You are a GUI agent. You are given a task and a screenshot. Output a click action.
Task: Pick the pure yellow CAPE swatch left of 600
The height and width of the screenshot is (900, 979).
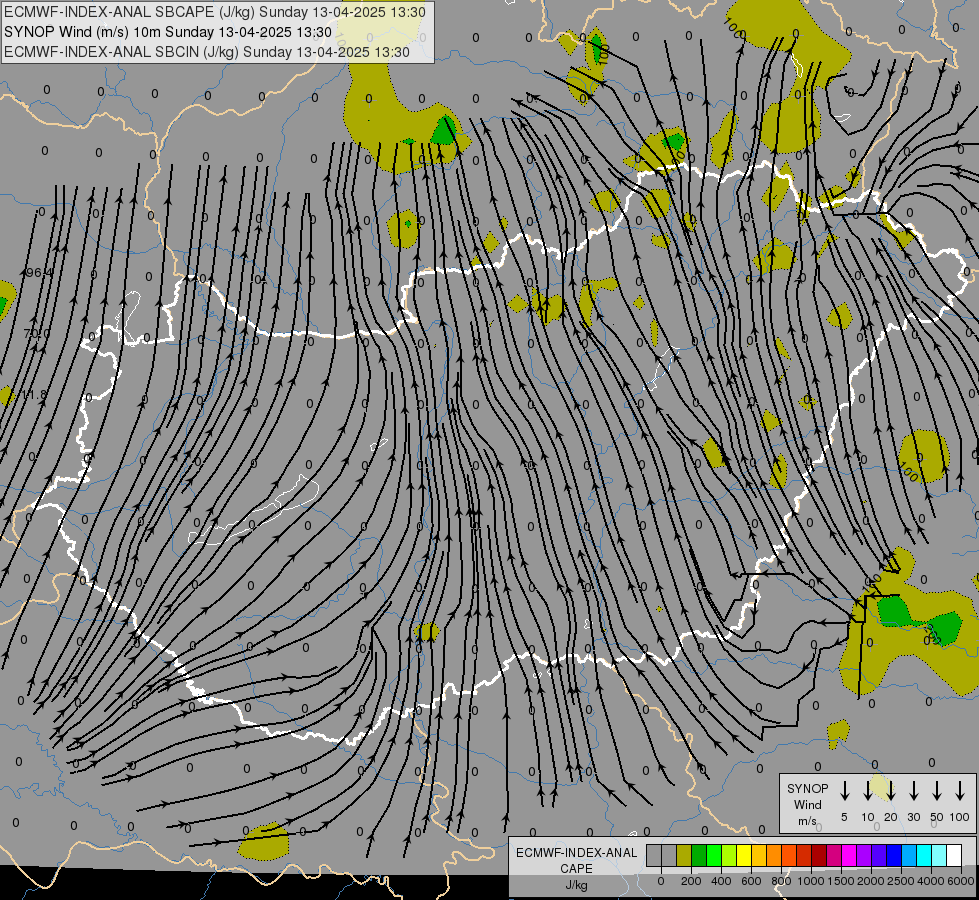point(744,855)
